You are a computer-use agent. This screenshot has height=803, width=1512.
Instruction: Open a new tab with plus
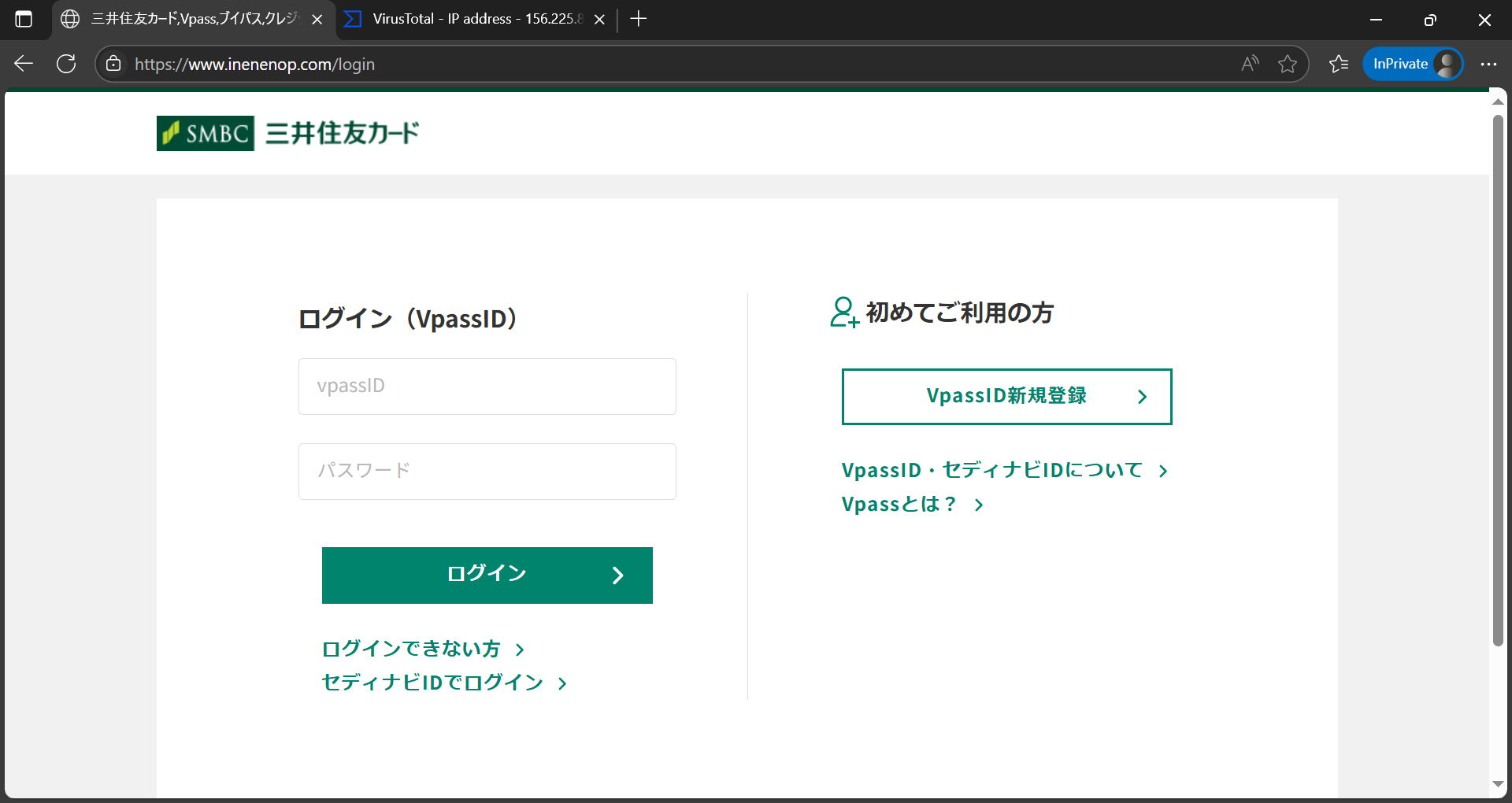click(x=639, y=19)
